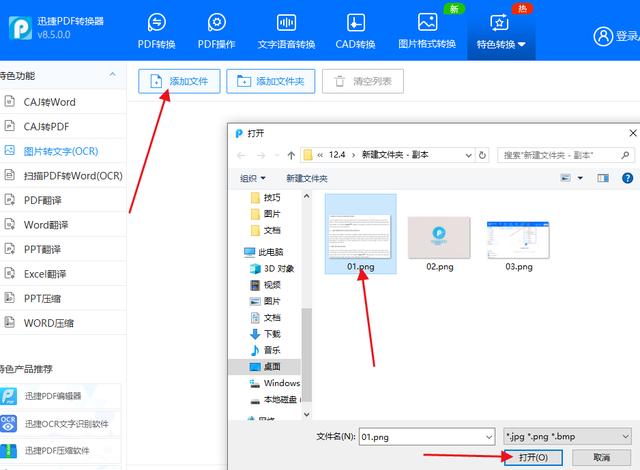Image resolution: width=640 pixels, height=470 pixels.
Task: Open the 图片格式转换 tab
Action: [x=427, y=31]
